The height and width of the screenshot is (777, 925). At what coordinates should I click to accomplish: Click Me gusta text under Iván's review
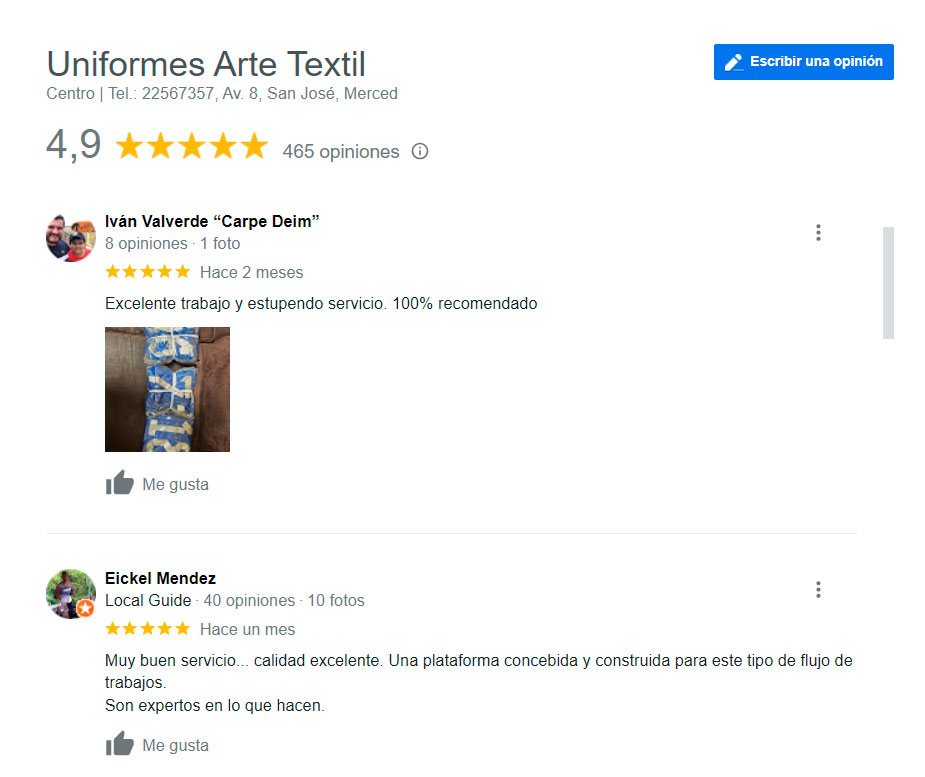pos(175,484)
